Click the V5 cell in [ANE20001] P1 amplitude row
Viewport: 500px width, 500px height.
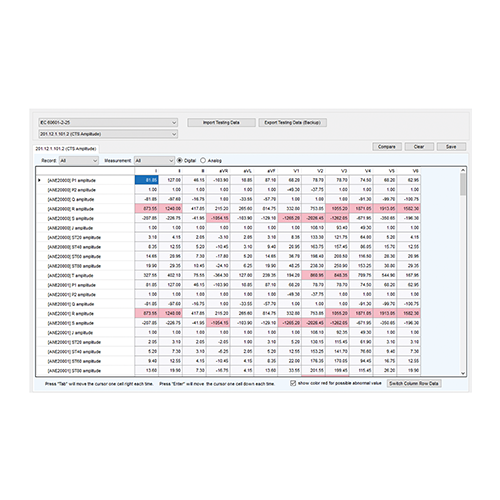tap(385, 285)
